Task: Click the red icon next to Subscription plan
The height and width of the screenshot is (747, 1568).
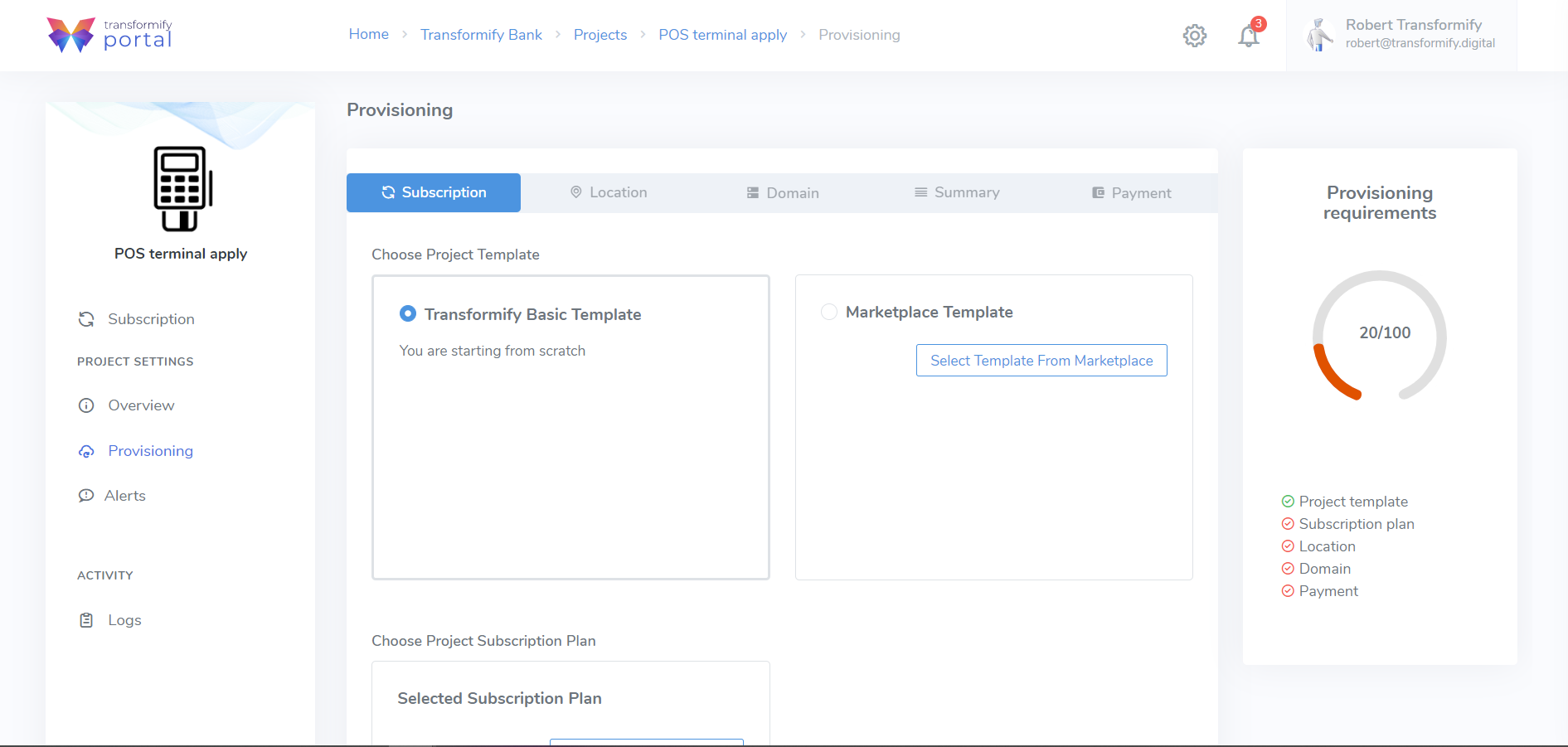Action: tap(1288, 524)
